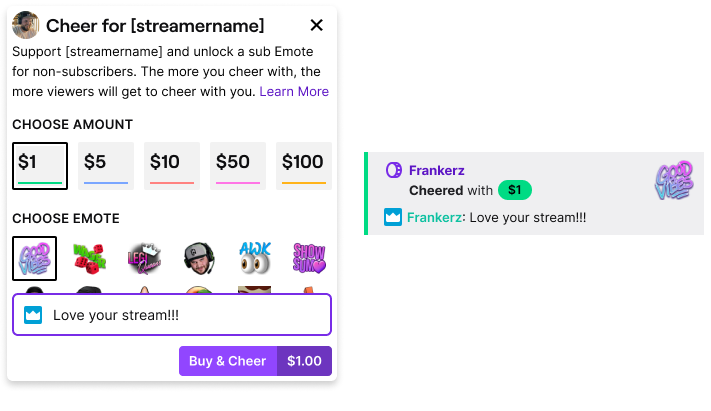Open the Frankerz username in cheer notice
Image resolution: width=711 pixels, height=411 pixels.
437,171
